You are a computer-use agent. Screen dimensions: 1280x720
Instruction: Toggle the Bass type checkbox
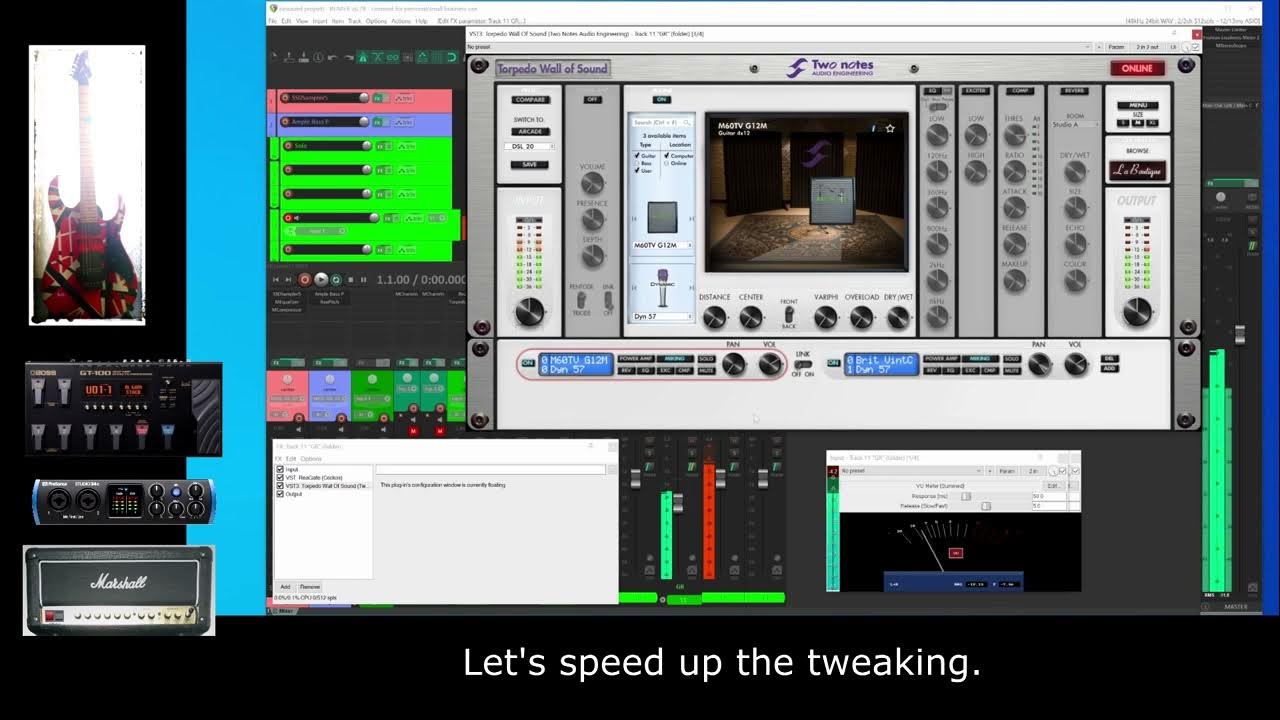click(x=637, y=163)
